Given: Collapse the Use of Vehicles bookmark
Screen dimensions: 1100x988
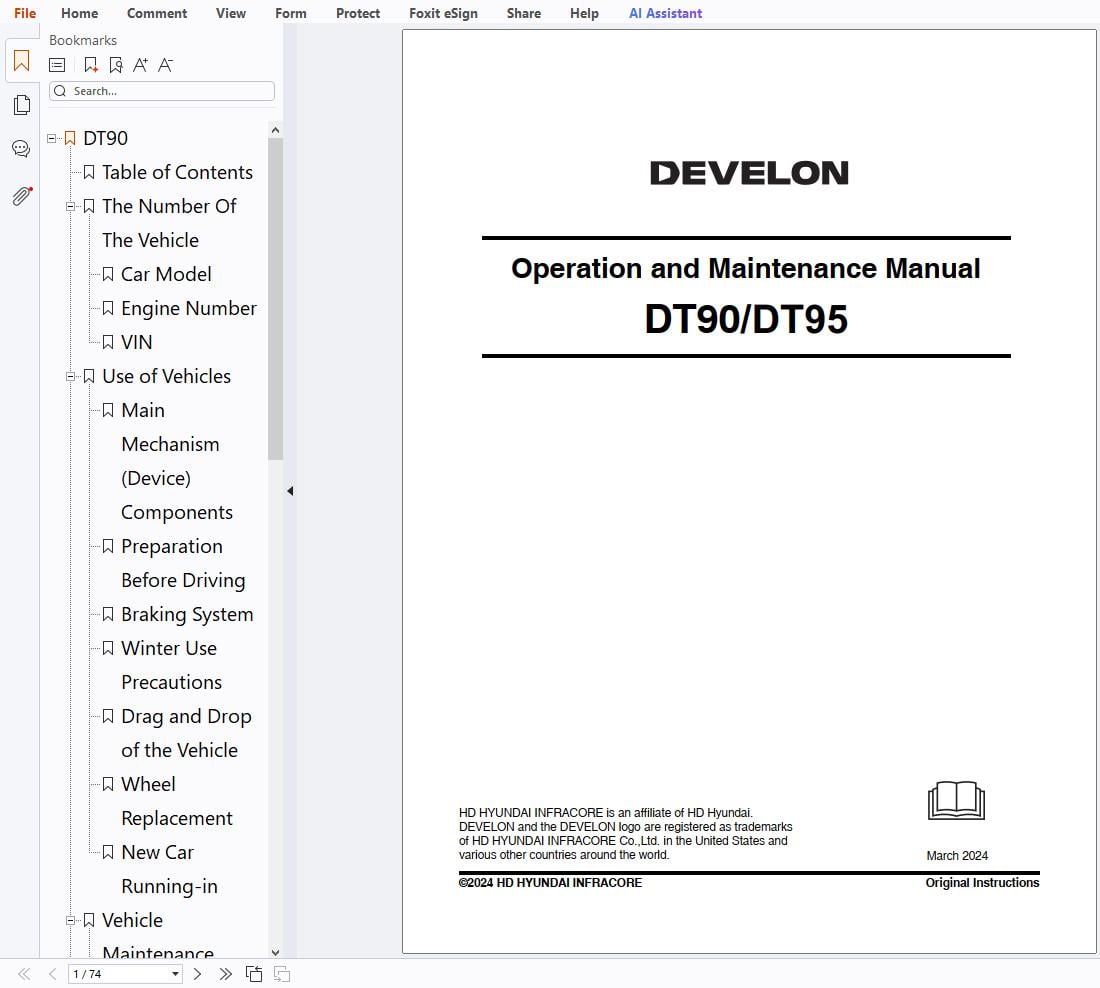Looking at the screenshot, I should 70,376.
